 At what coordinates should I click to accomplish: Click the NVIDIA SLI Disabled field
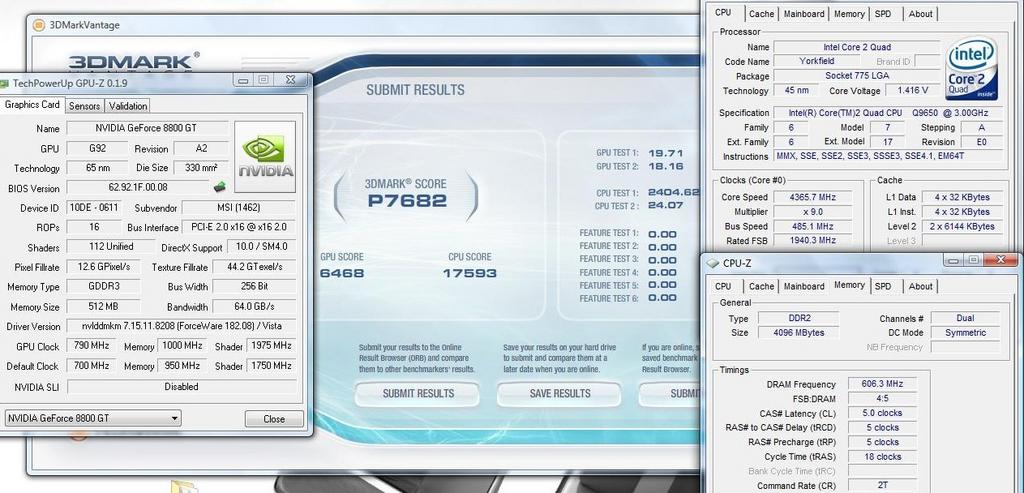tap(182, 387)
